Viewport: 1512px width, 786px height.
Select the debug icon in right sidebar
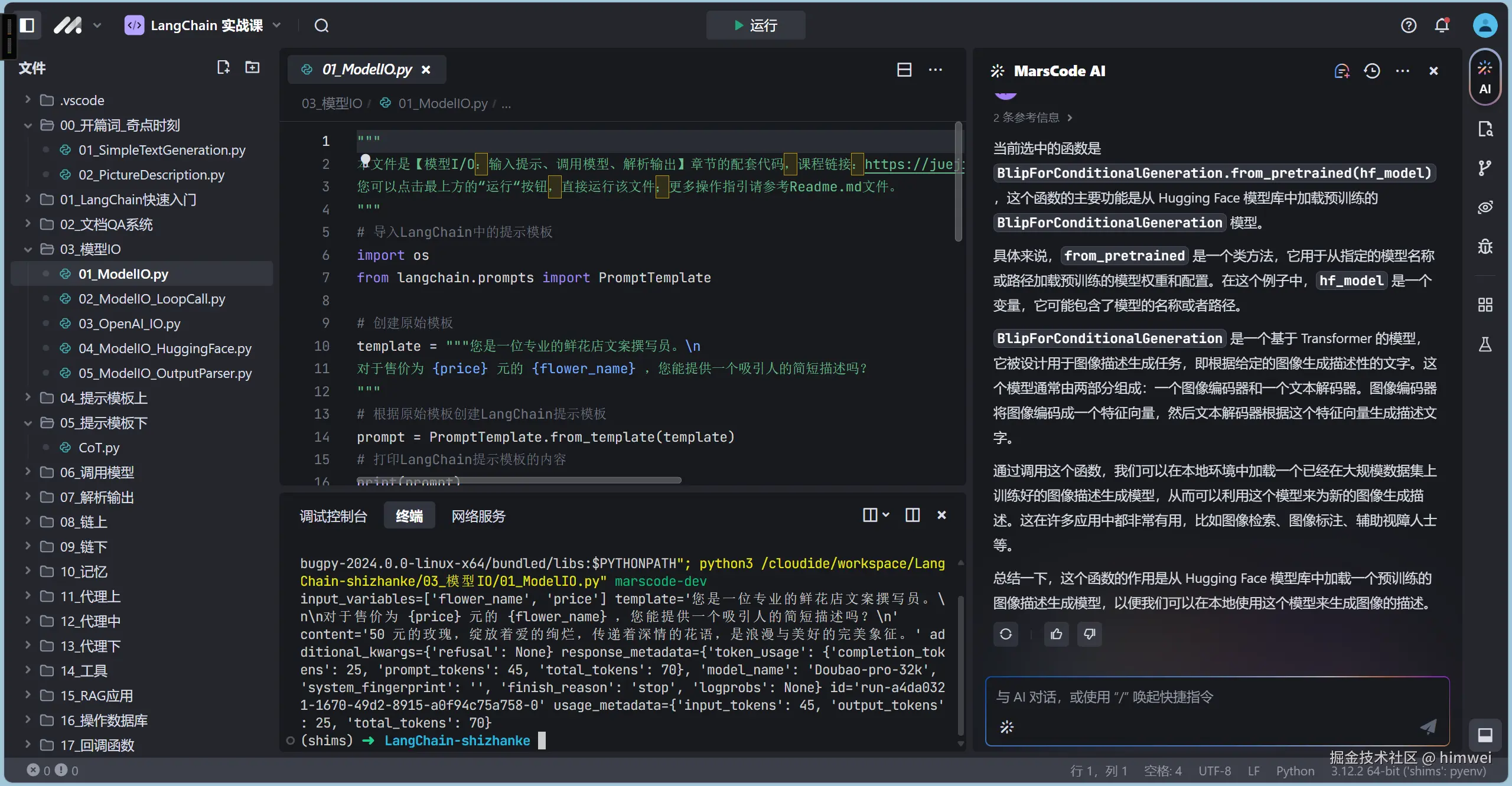point(1486,246)
